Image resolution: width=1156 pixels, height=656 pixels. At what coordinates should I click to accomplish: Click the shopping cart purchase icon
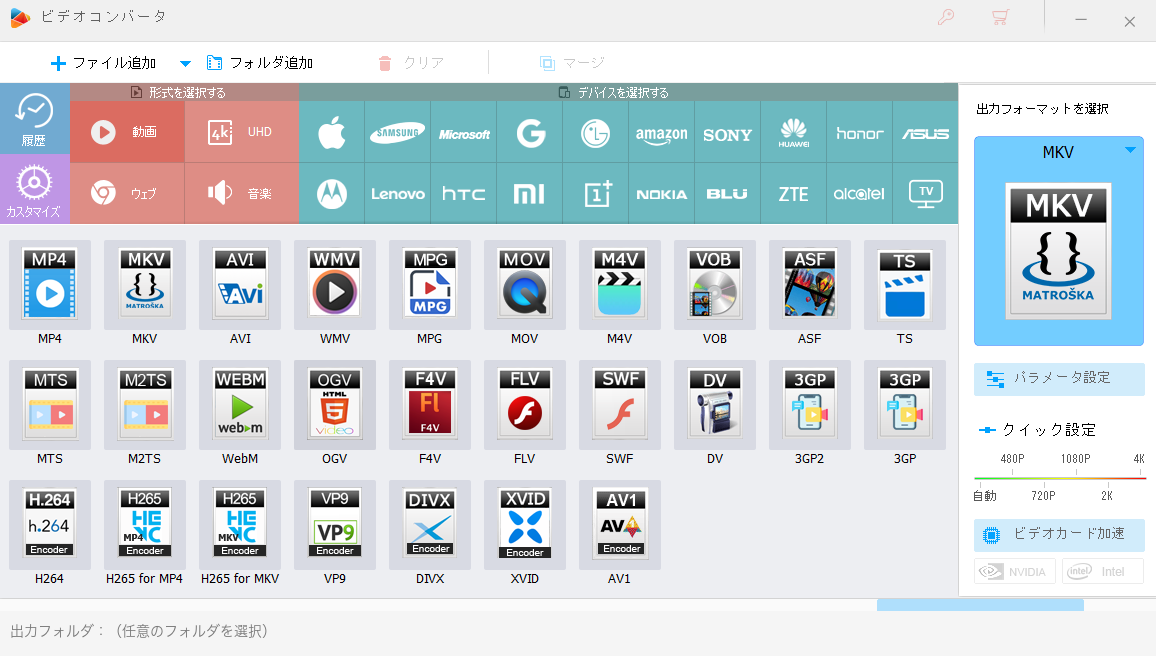pos(1000,18)
